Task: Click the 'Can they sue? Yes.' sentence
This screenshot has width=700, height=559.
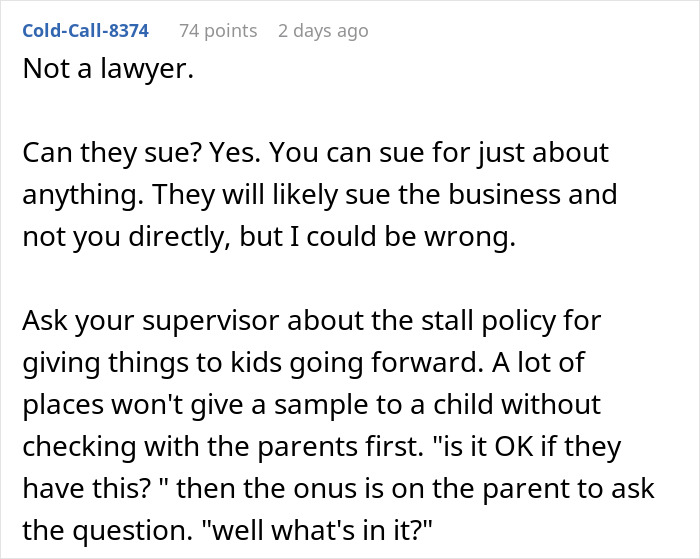Action: point(129,155)
